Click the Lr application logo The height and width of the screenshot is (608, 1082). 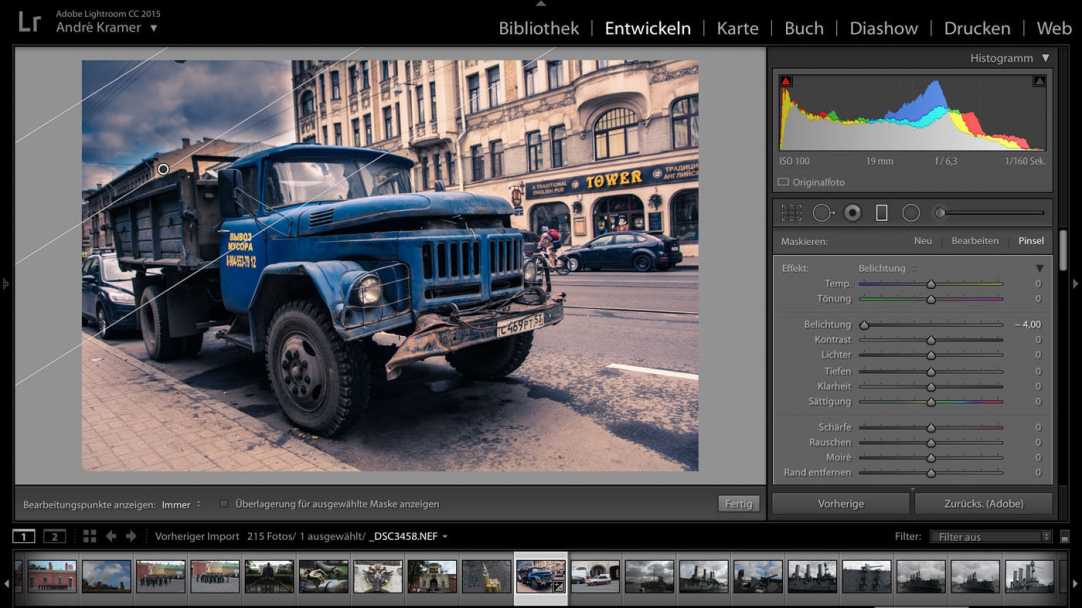pyautogui.click(x=29, y=21)
